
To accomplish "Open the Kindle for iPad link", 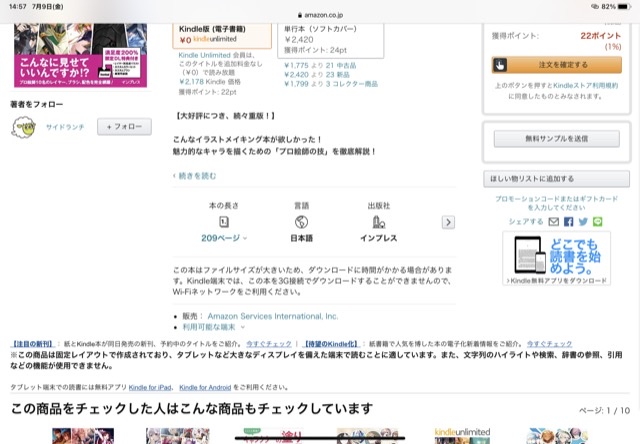I will click(x=150, y=387).
